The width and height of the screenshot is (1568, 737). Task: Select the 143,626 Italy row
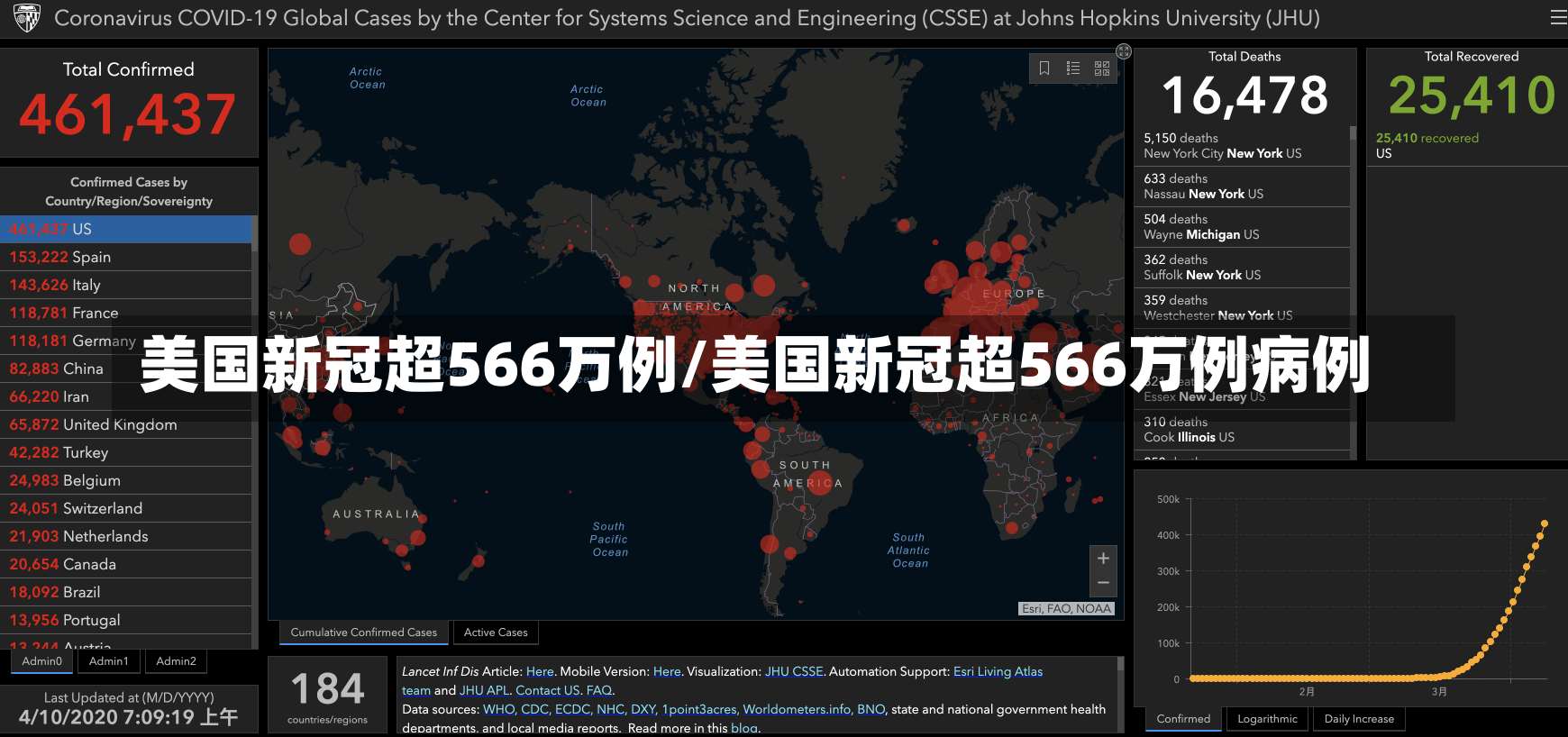(x=126, y=285)
